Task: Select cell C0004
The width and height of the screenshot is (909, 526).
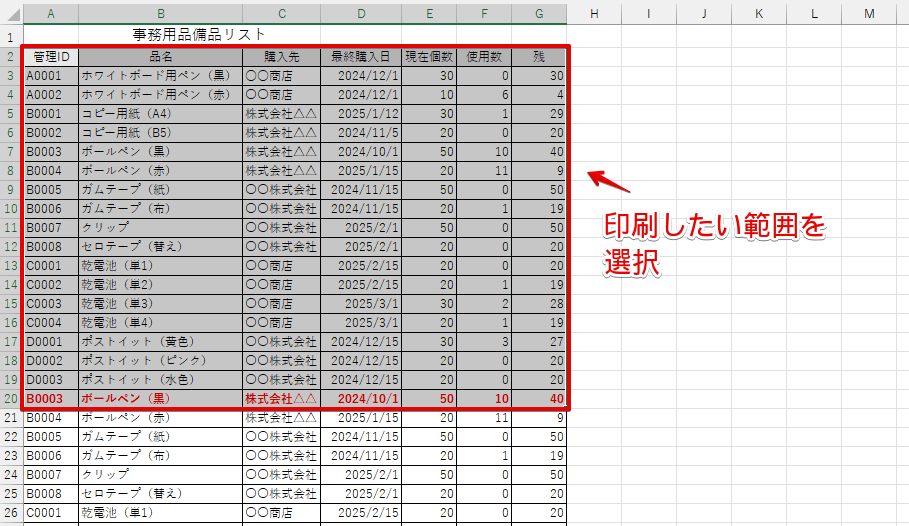Action: (51, 323)
